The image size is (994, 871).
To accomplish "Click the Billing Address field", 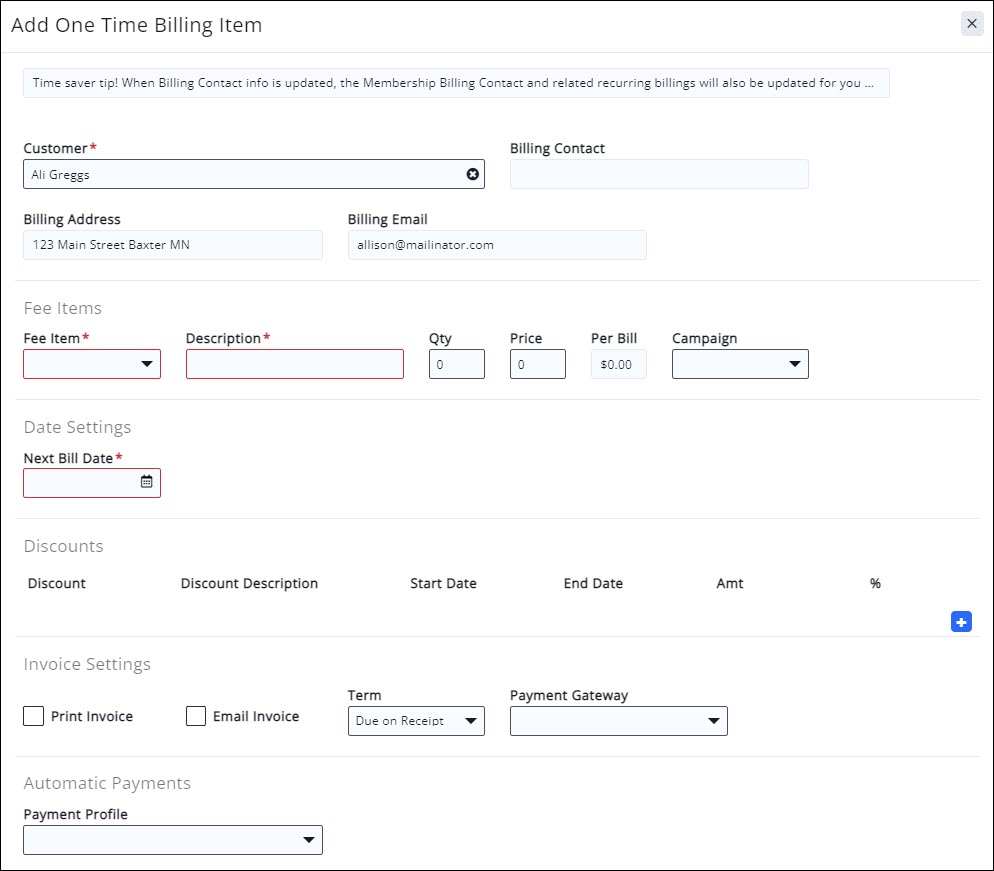I will point(172,245).
